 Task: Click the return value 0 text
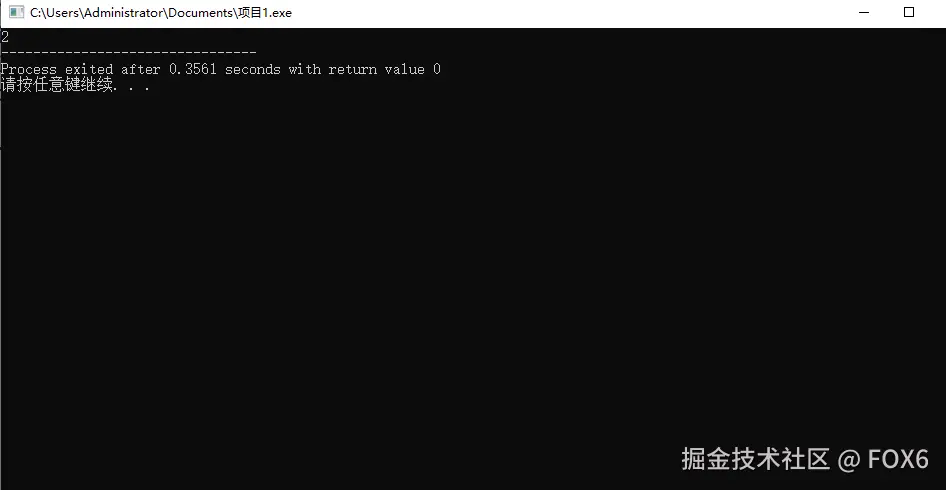pos(384,69)
